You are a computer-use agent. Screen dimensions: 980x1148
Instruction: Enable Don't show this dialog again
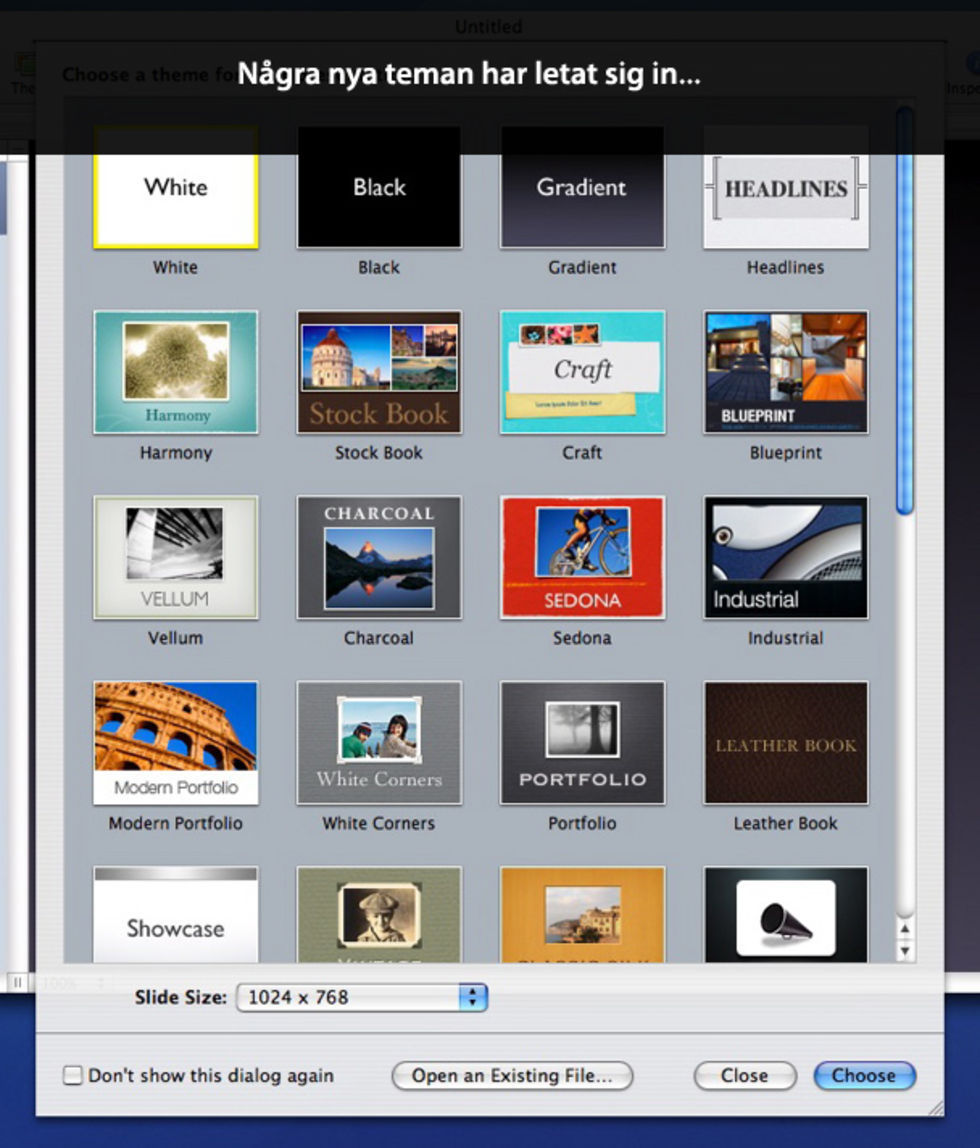coord(73,1076)
